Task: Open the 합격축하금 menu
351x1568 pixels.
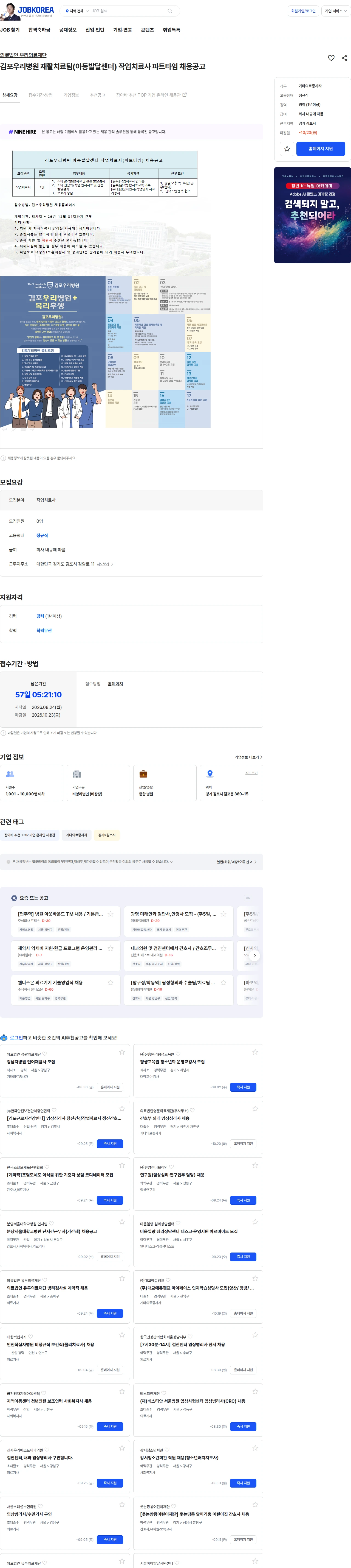Action: pos(39,30)
